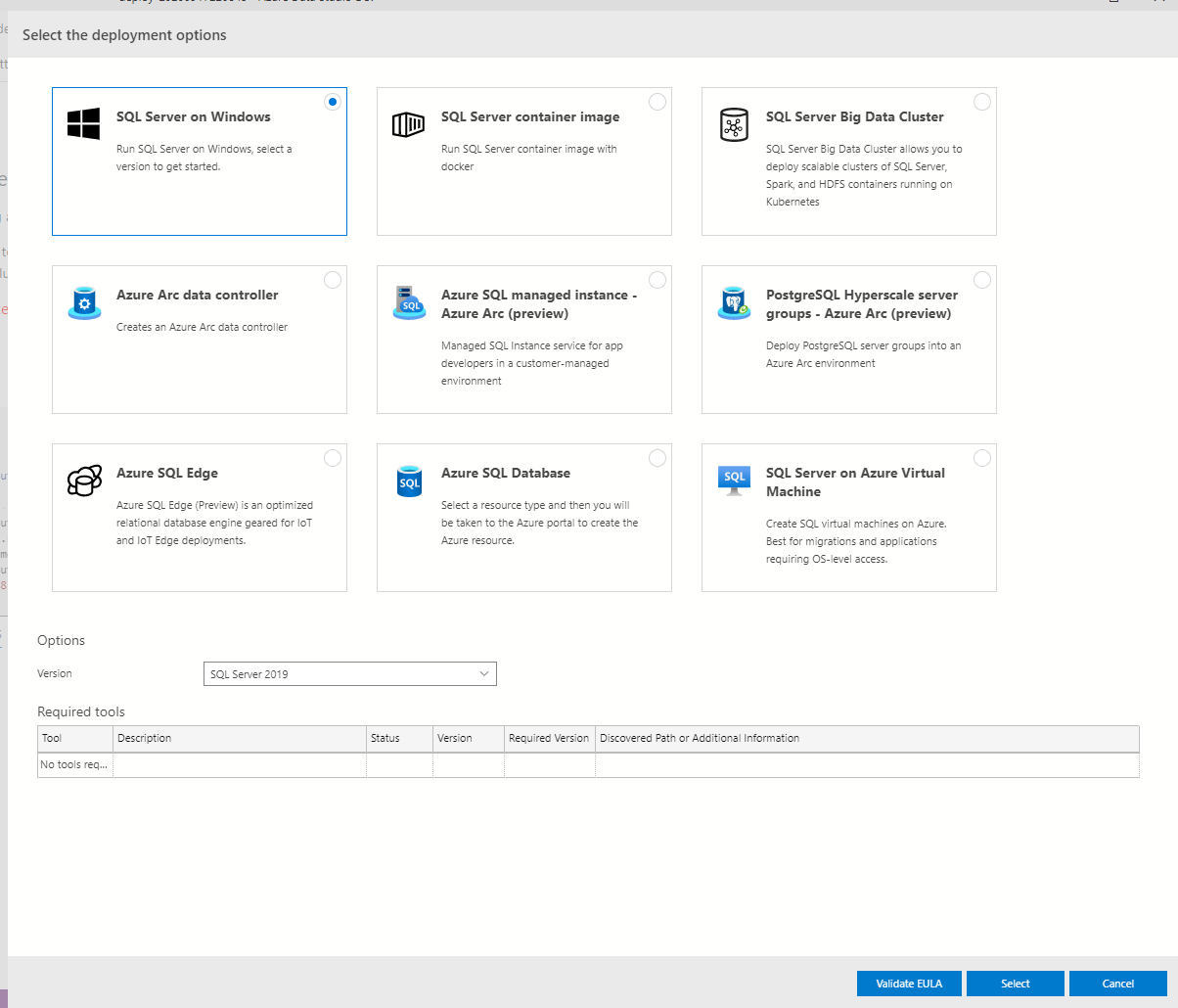Viewport: 1178px width, 1008px height.
Task: Select the Azure SQL Edge radio button
Action: click(333, 458)
